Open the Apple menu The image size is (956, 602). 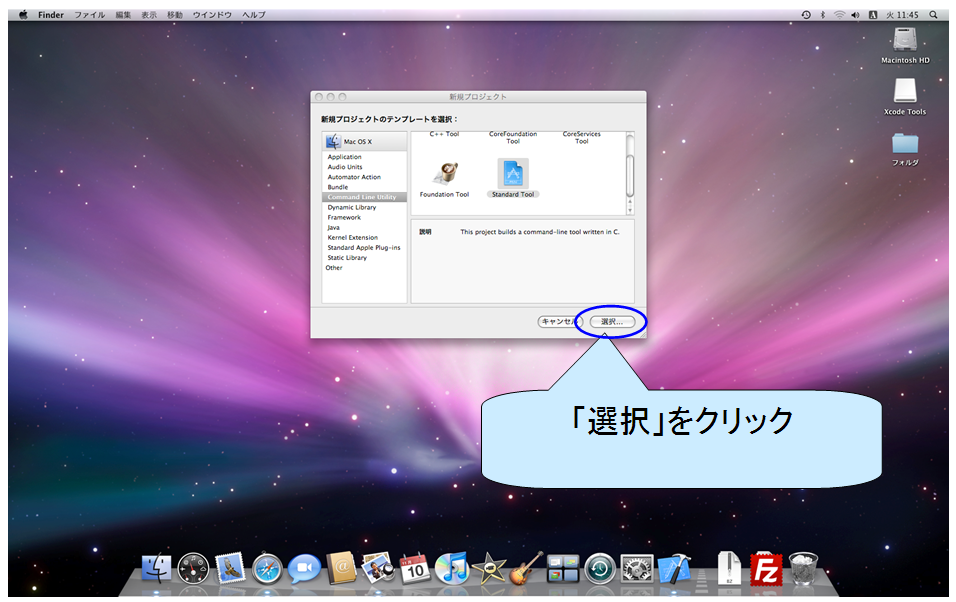[23, 15]
